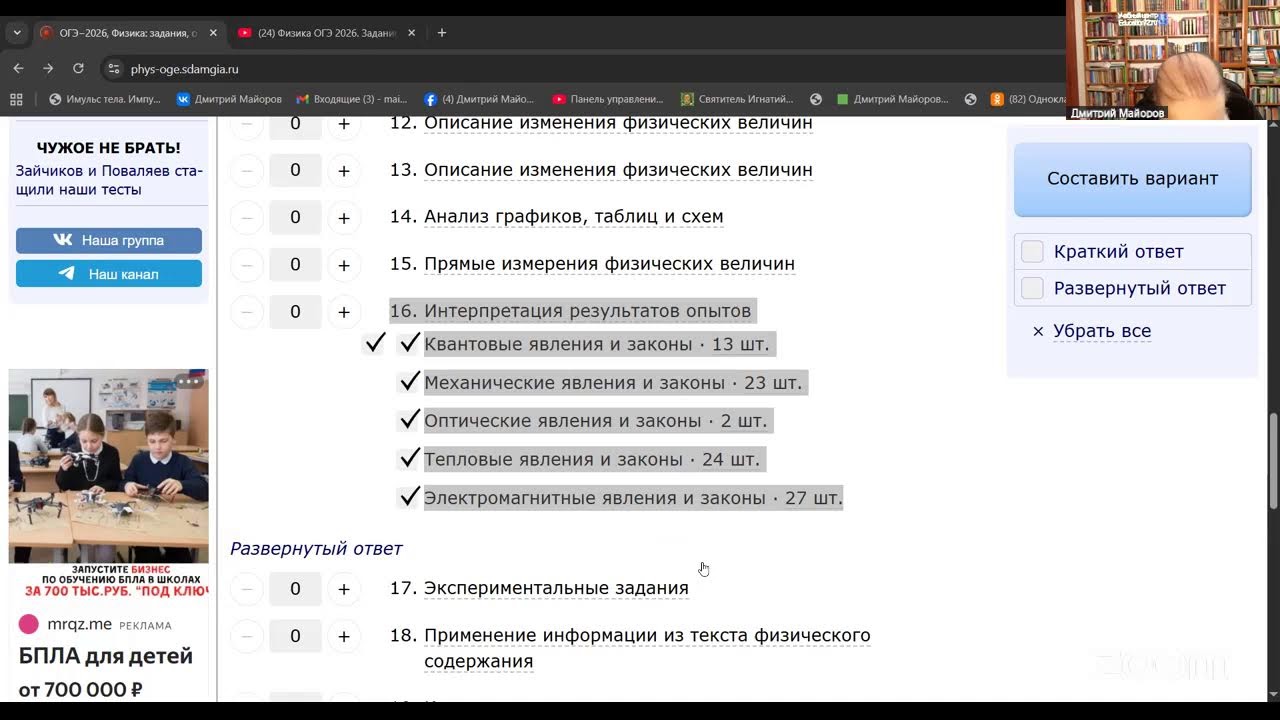Increase count for task 13
Screen dimensions: 1280x720
click(344, 171)
